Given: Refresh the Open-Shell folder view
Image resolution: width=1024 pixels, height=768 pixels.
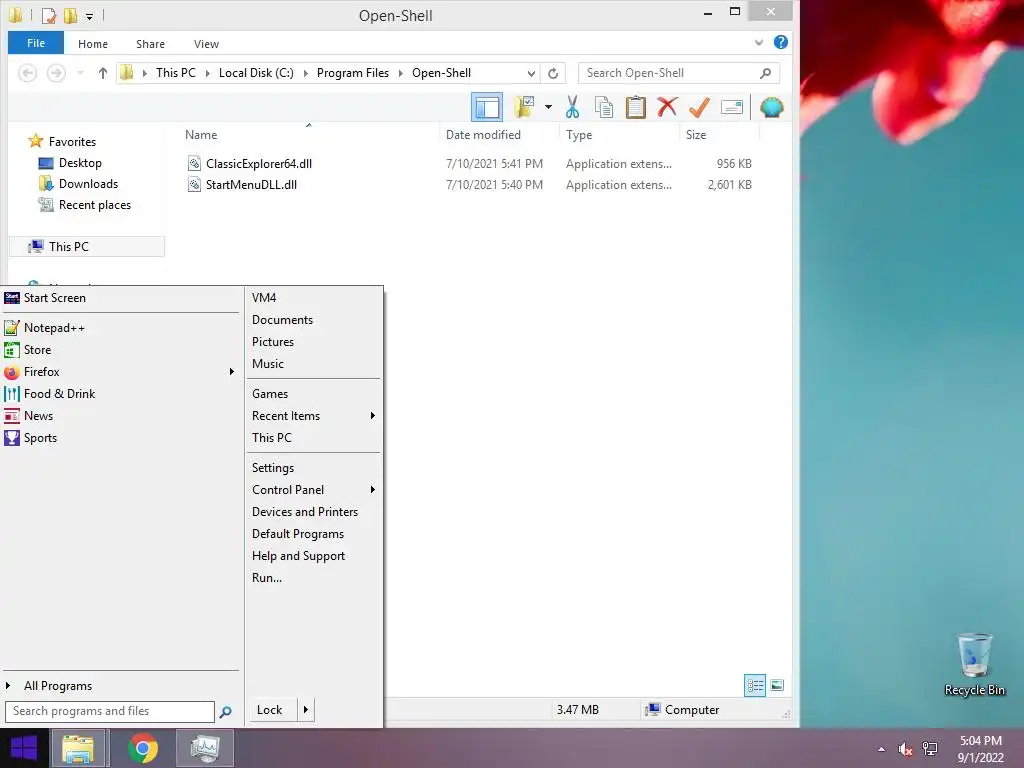Looking at the screenshot, I should click(552, 73).
